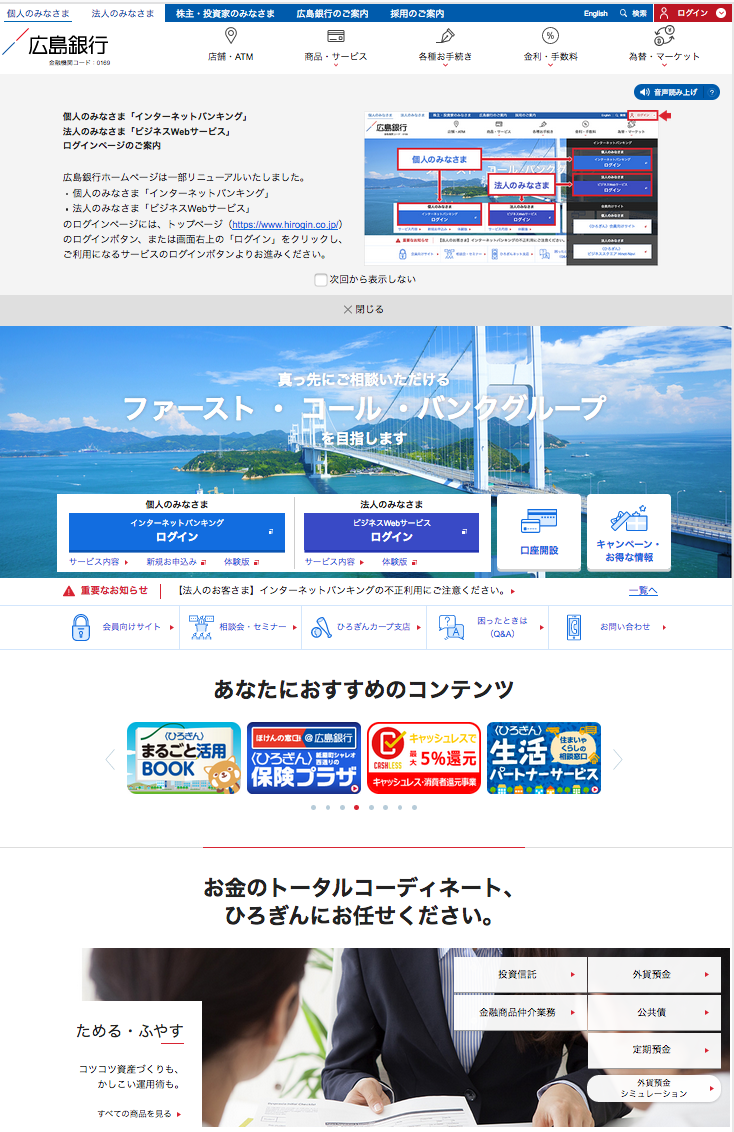This screenshot has height=1132, width=734.
Task: Click 新規お申込み link under 個人のみなさま
Action: tap(176, 562)
